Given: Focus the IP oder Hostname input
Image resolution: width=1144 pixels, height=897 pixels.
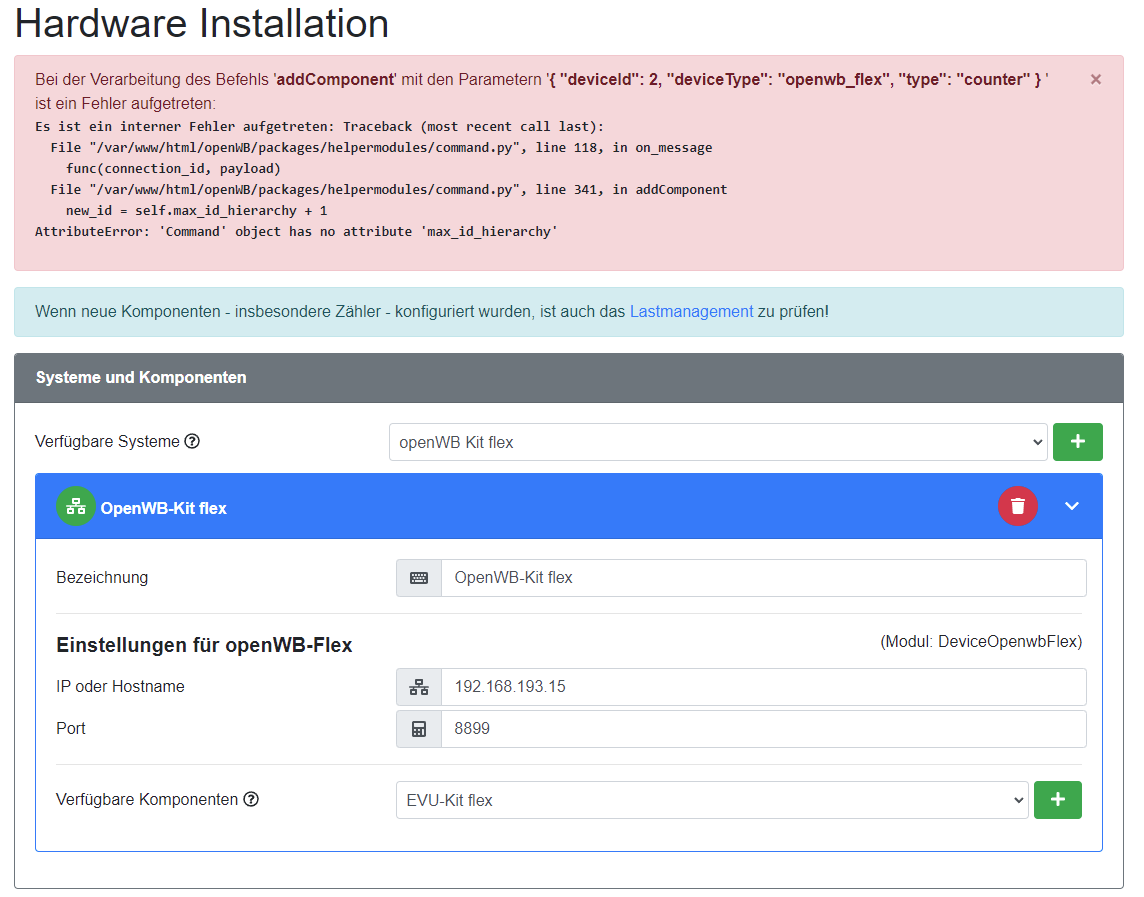Looking at the screenshot, I should (x=763, y=688).
